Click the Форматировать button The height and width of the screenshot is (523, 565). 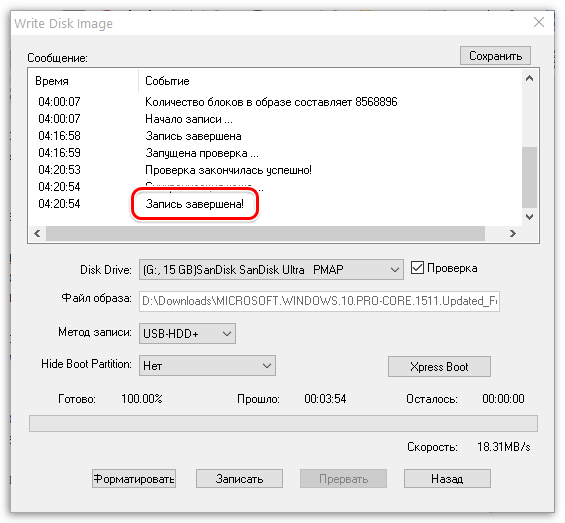pyautogui.click(x=134, y=479)
